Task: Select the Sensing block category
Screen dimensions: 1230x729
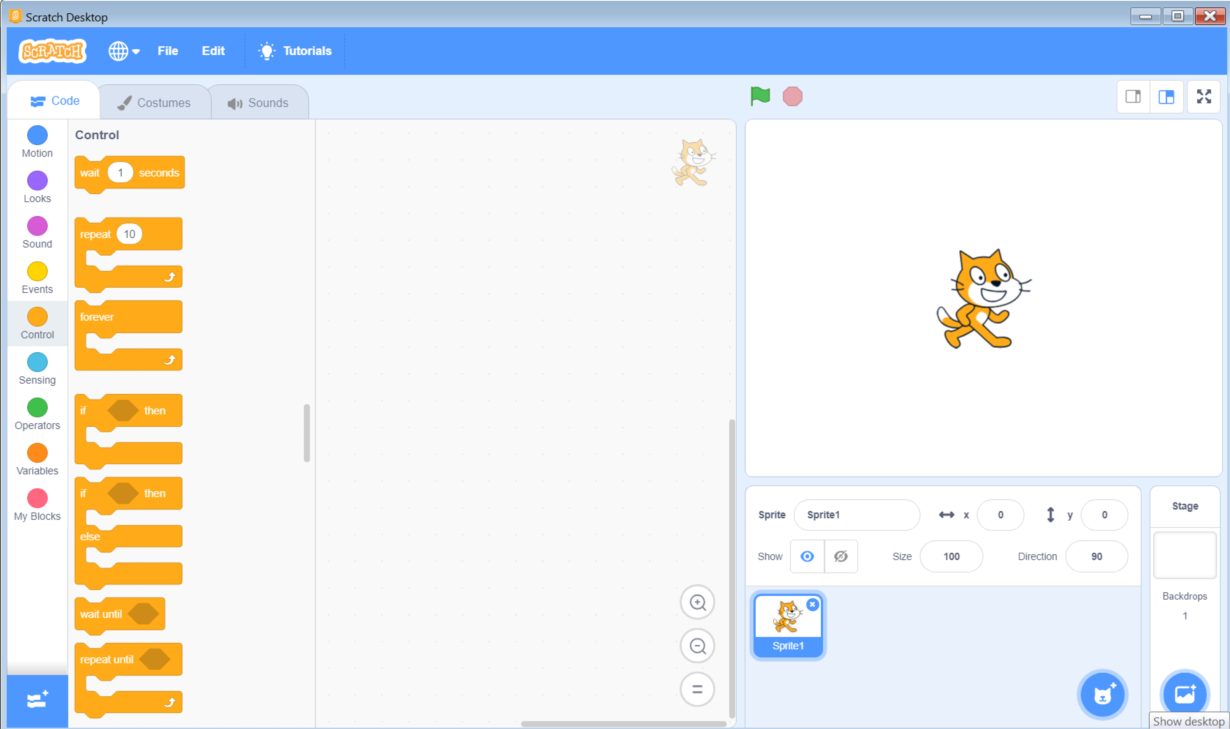Action: (37, 368)
